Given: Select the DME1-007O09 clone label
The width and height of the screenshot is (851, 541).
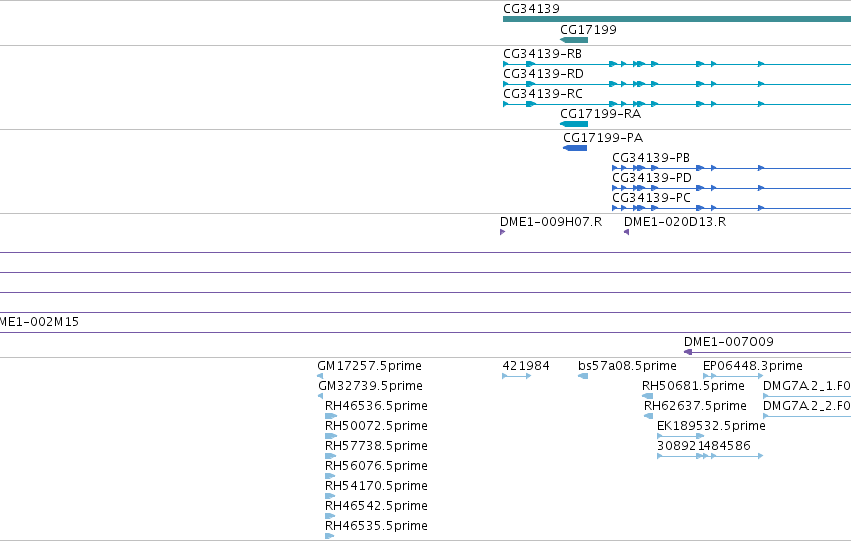Looking at the screenshot, I should 728,342.
